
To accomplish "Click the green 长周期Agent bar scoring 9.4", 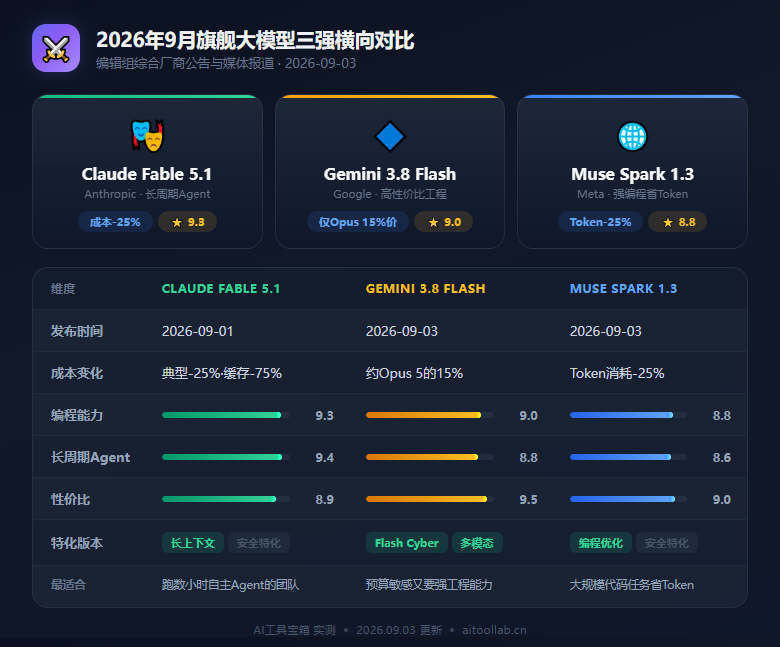I will click(x=226, y=457).
